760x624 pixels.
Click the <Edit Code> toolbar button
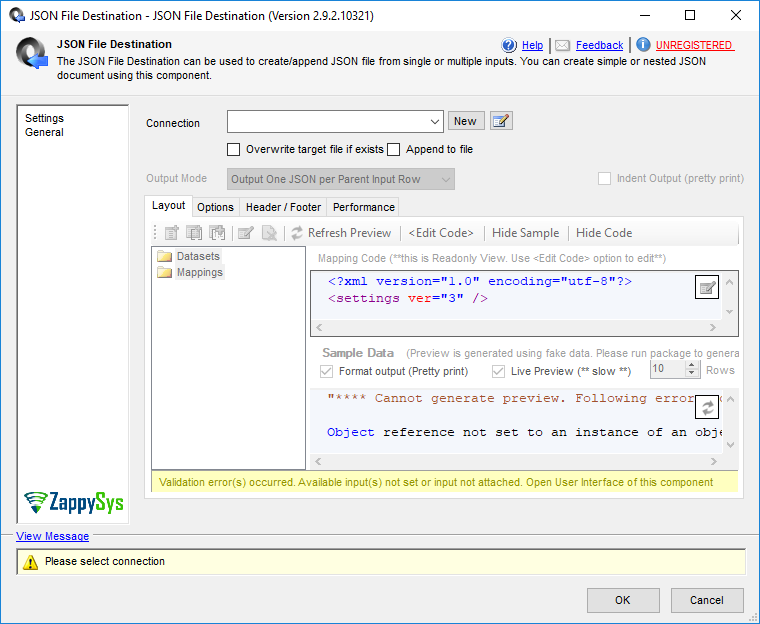click(441, 233)
